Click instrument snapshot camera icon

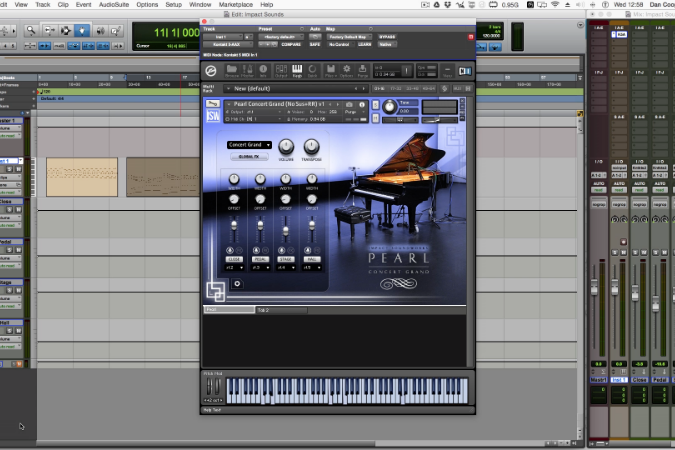click(349, 104)
